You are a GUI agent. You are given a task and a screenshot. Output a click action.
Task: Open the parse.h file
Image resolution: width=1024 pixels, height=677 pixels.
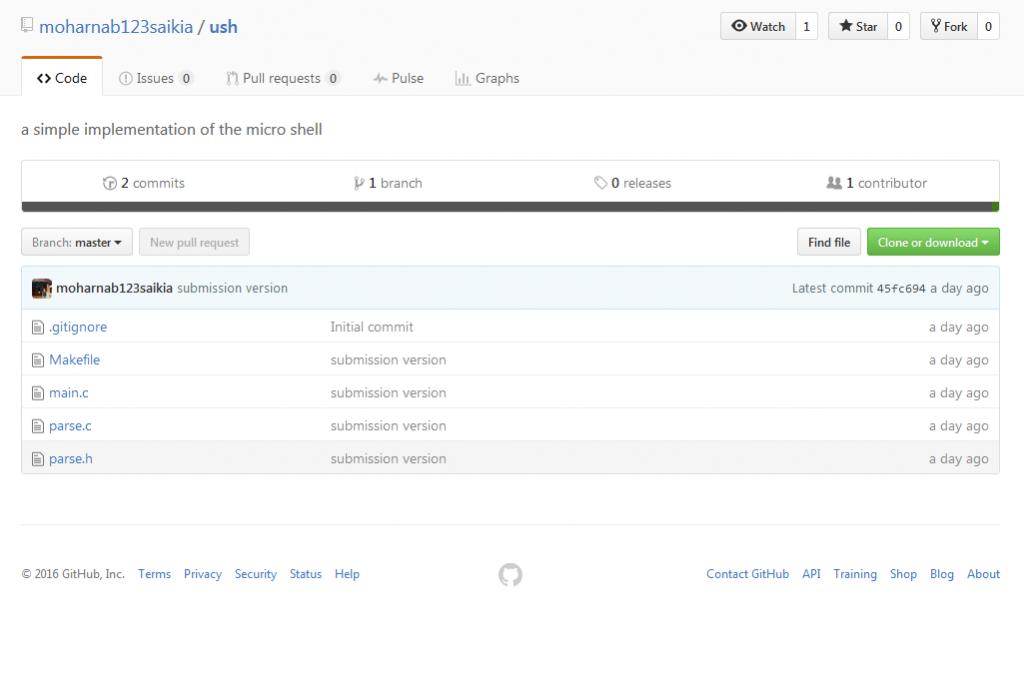click(x=71, y=458)
